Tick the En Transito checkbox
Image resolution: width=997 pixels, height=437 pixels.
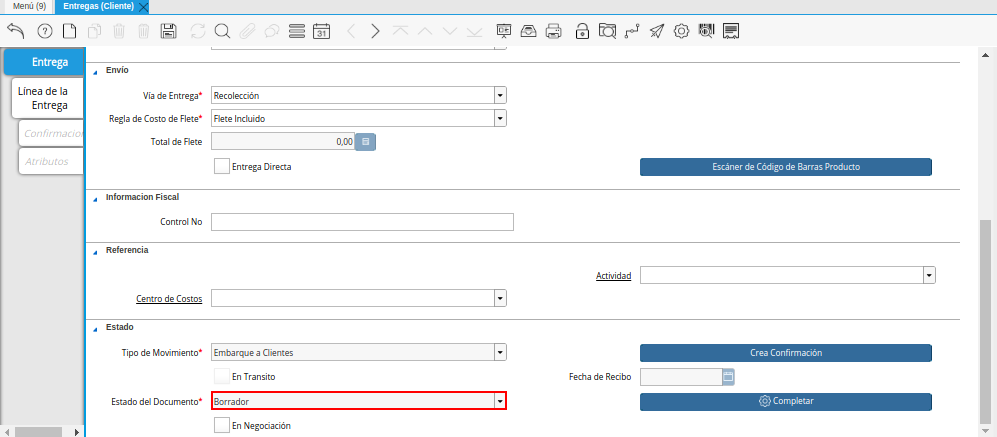[x=222, y=377]
